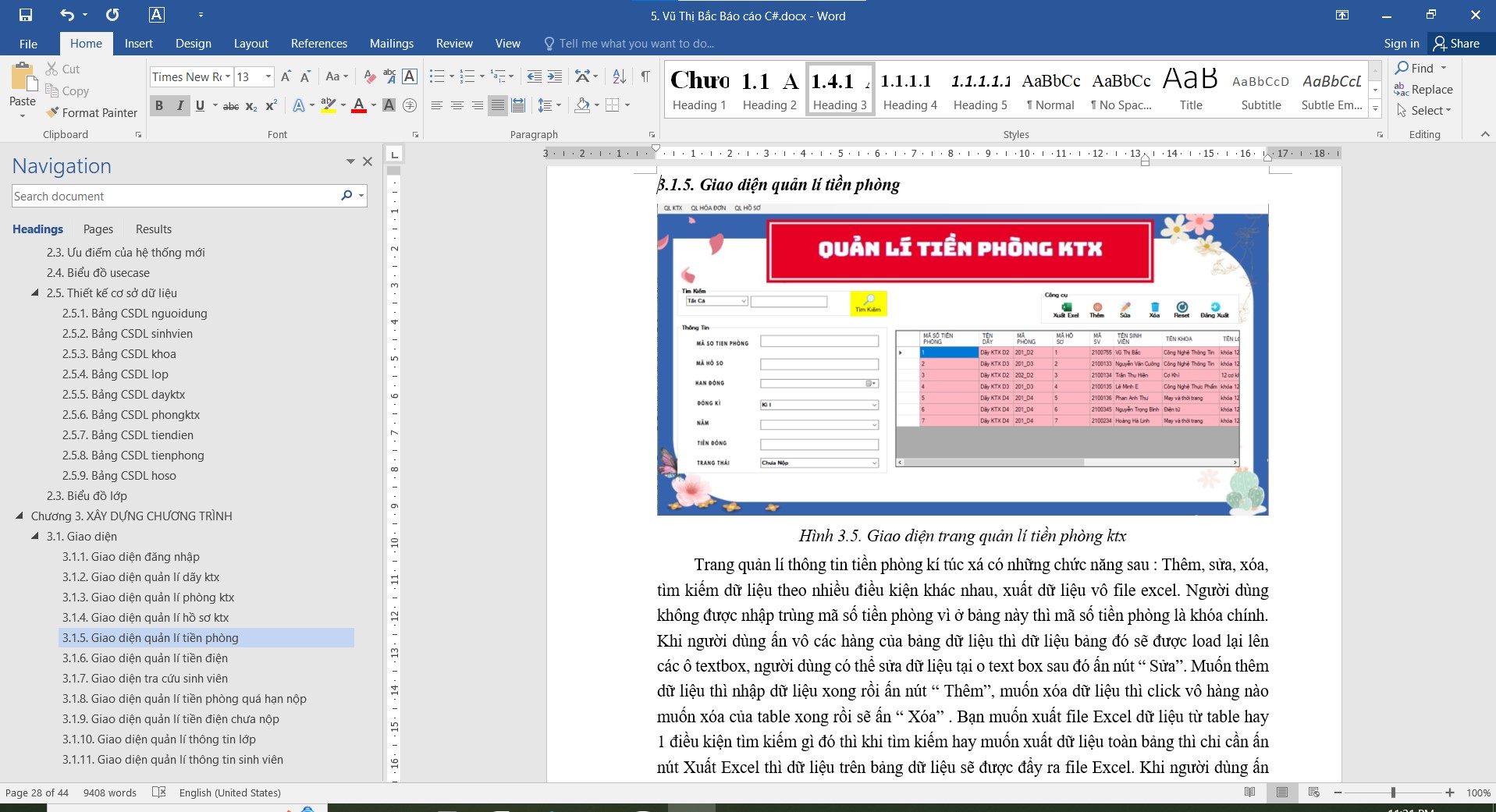1496x812 pixels.
Task: Save the document with the floppy icon
Action: pyautogui.click(x=26, y=15)
